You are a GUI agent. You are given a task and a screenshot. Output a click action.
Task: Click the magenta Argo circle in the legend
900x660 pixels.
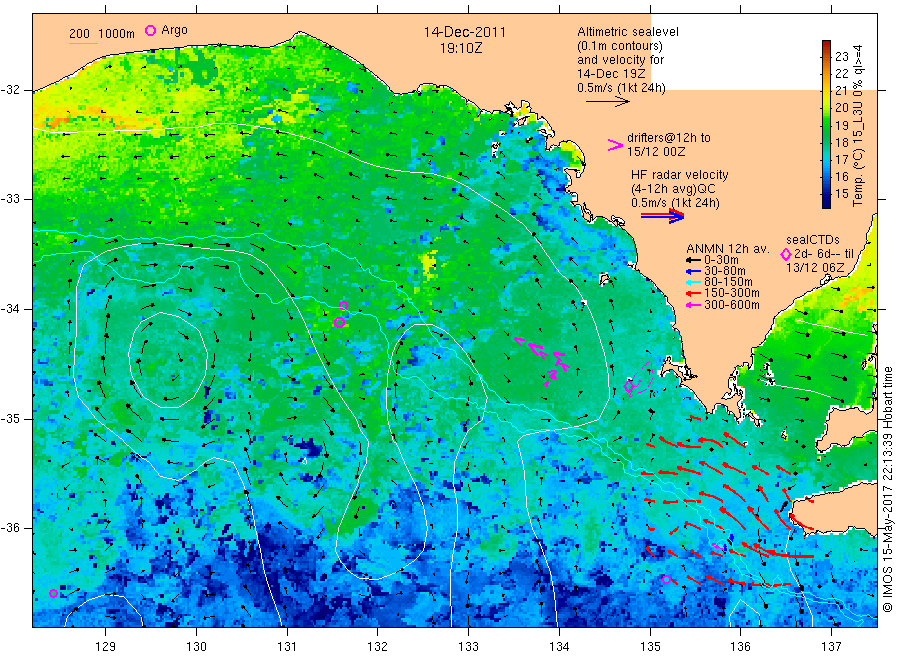(x=150, y=31)
